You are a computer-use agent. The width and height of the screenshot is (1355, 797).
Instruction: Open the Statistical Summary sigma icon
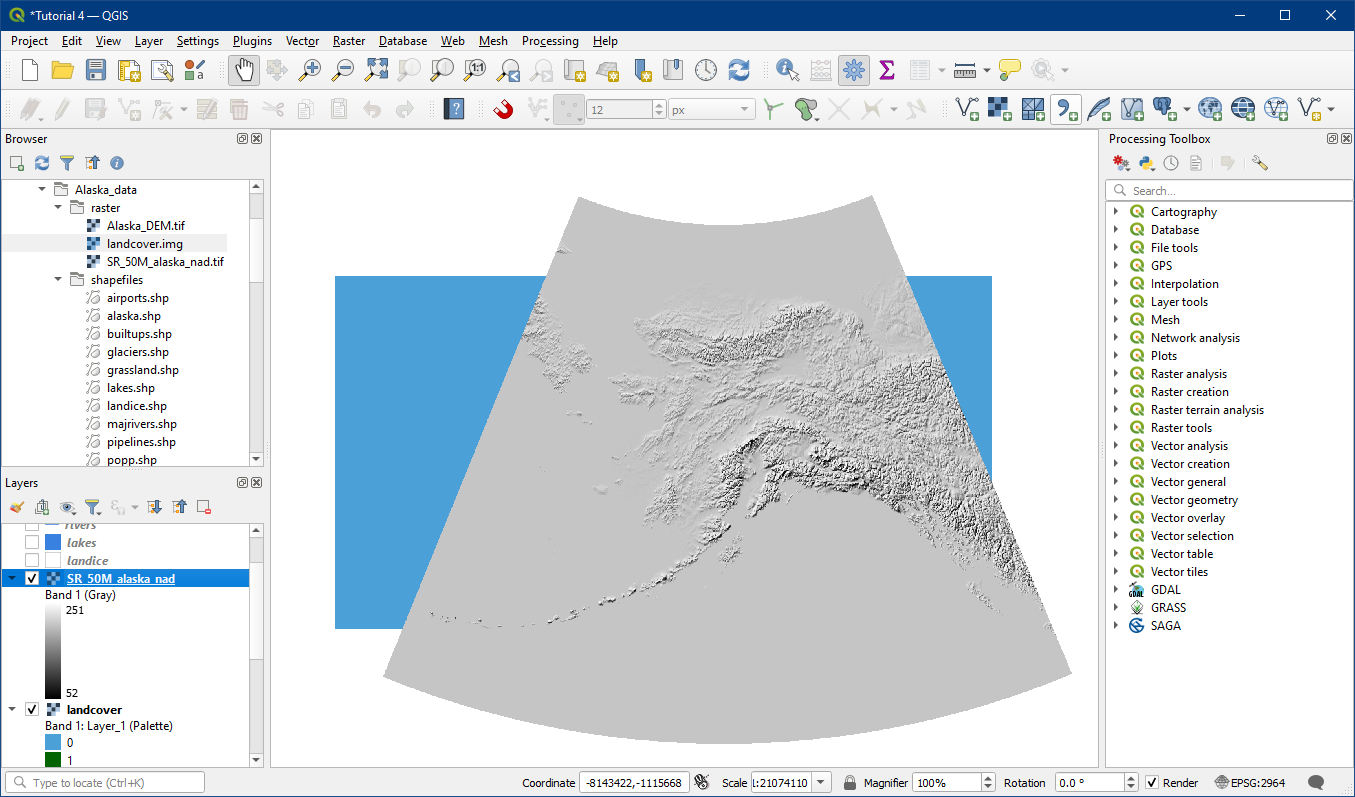886,70
